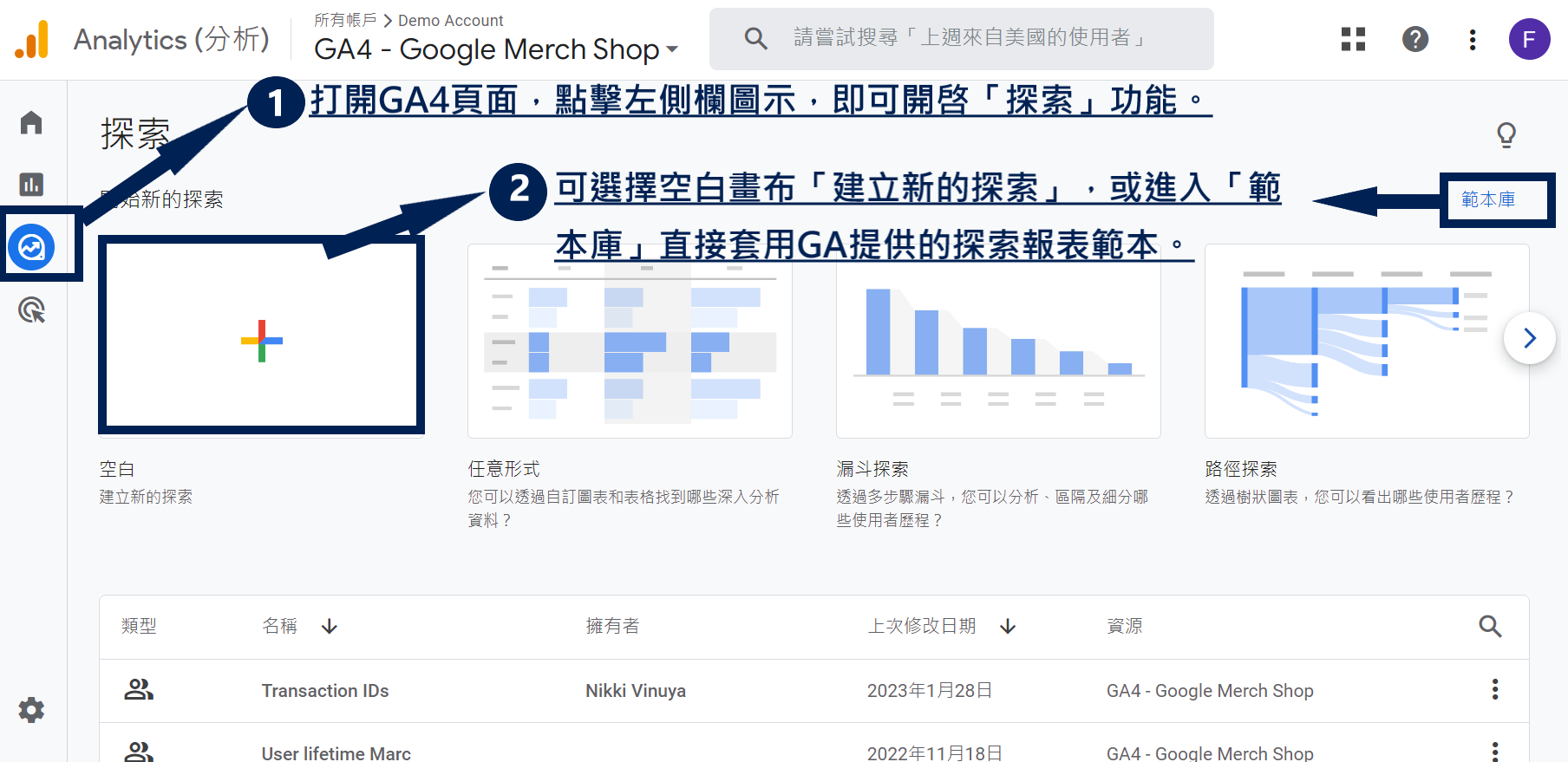Click the 類型 column header
The height and width of the screenshot is (762, 1568).
[139, 626]
